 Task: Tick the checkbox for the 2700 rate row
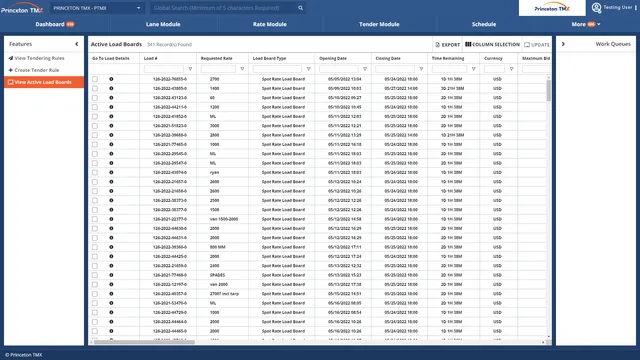point(95,79)
